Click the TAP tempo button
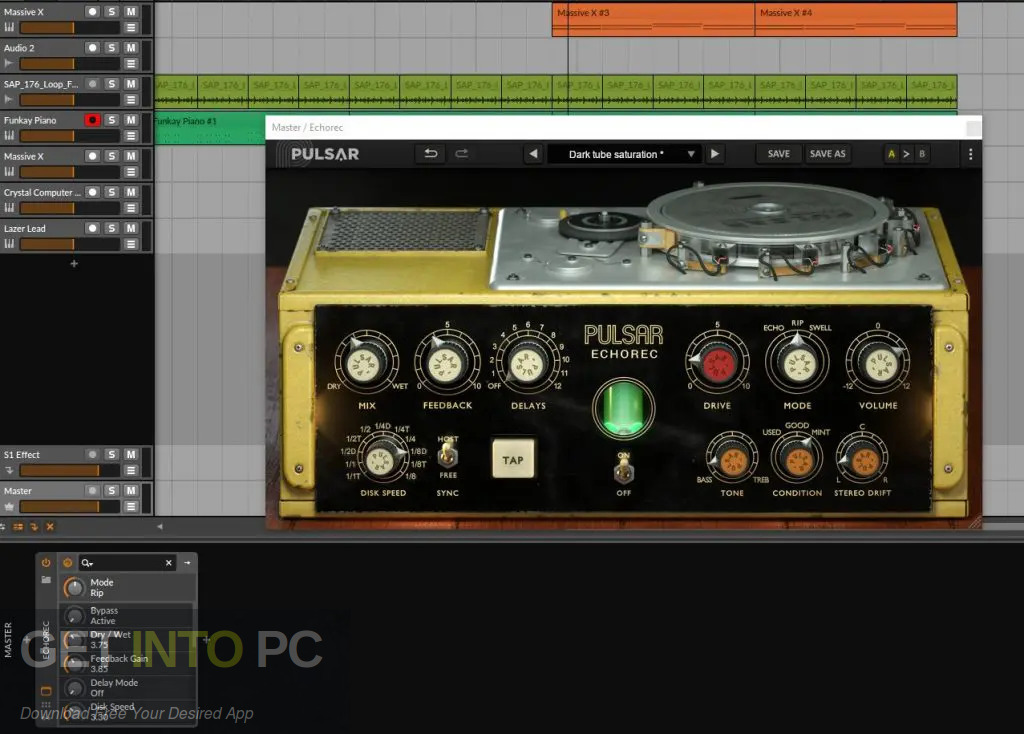 [513, 460]
